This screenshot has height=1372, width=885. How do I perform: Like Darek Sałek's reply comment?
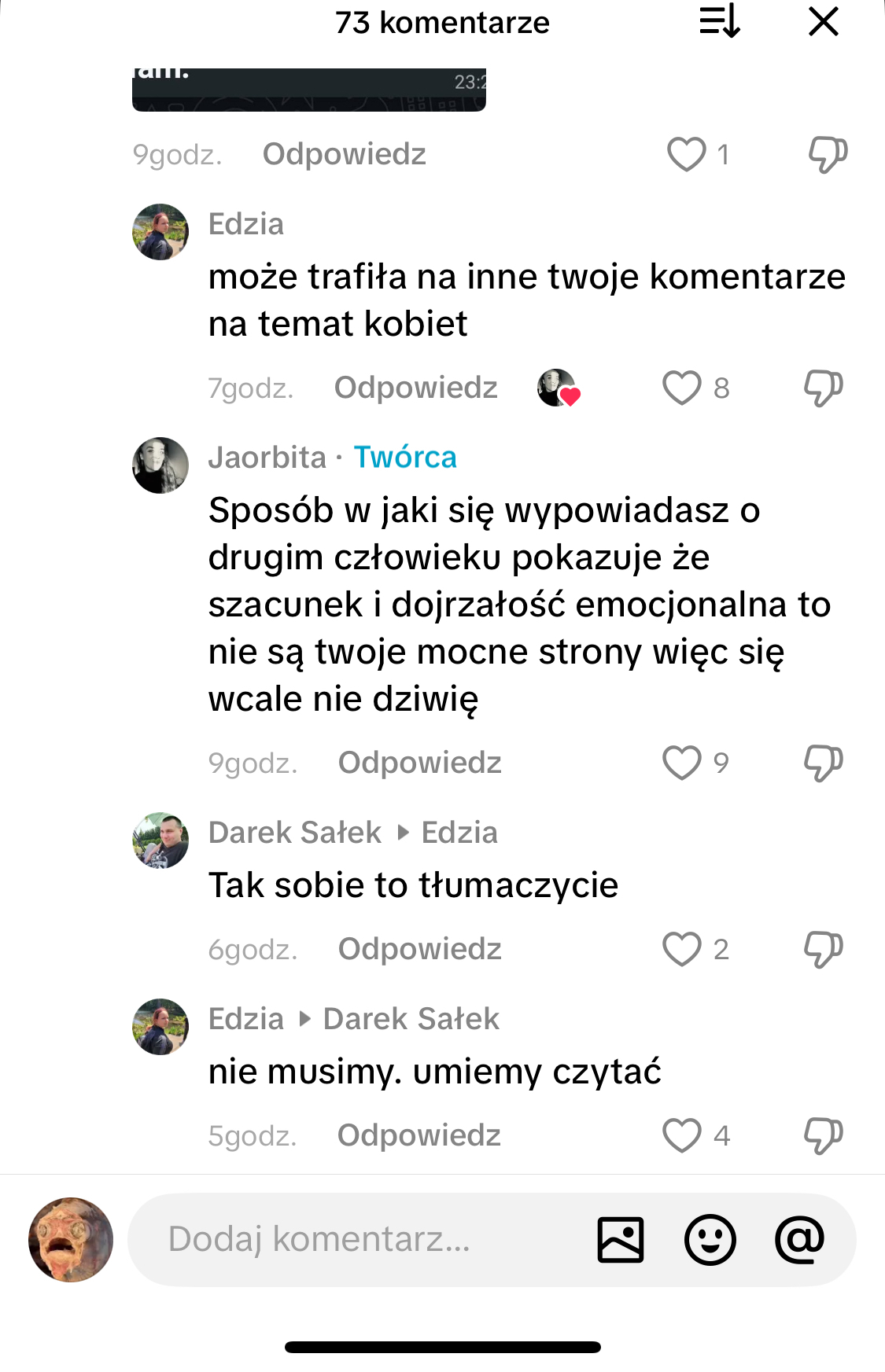tap(681, 949)
